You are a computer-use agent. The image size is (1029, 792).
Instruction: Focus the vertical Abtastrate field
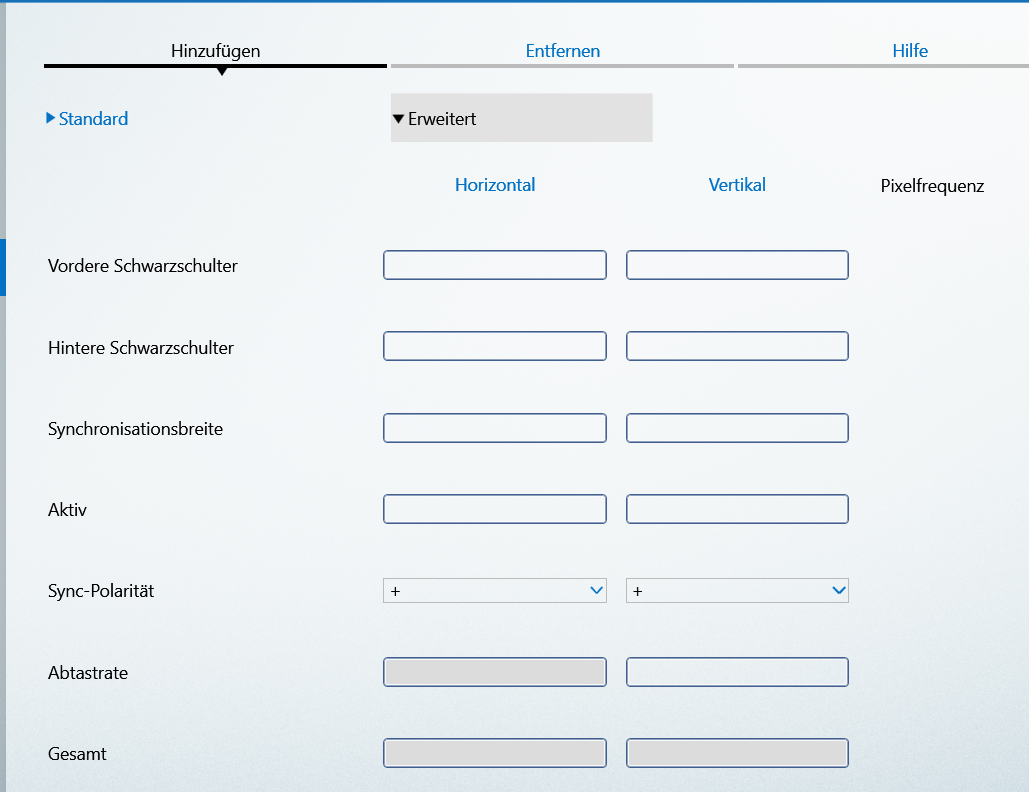737,672
